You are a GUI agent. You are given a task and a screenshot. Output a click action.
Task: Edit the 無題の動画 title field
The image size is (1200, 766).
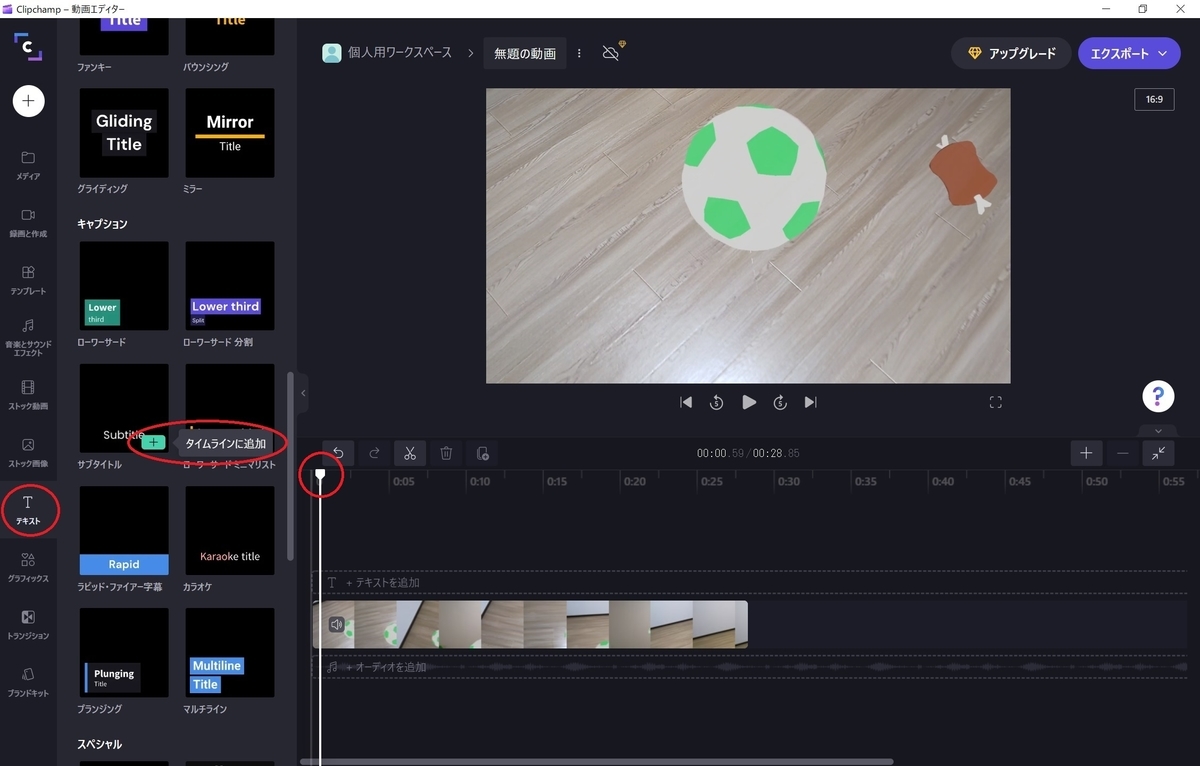coord(525,54)
